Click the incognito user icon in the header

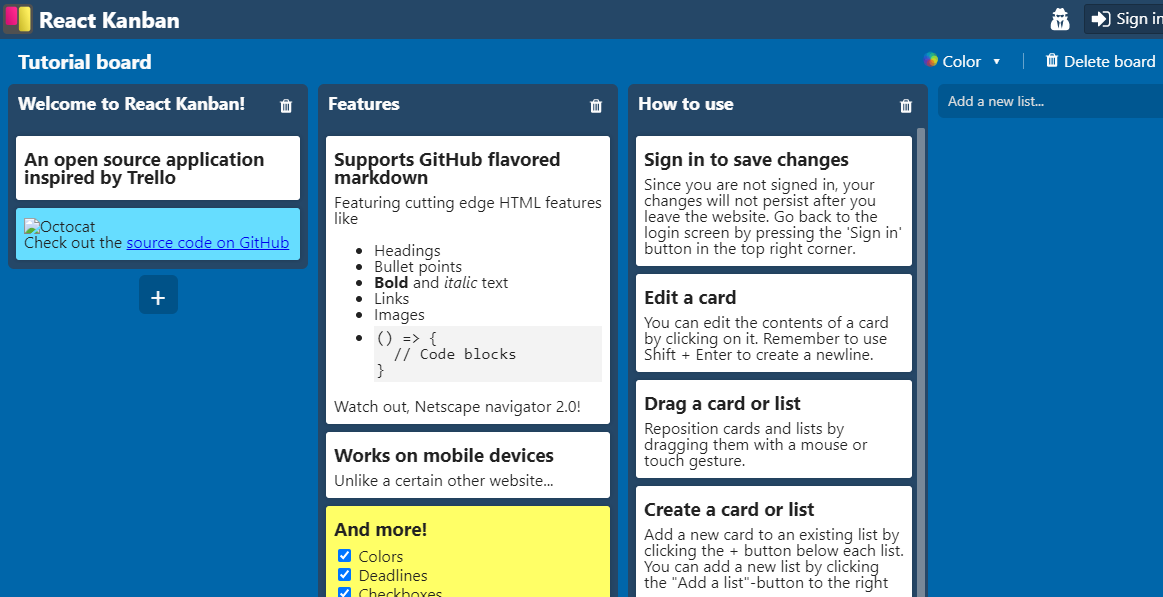(x=1059, y=18)
